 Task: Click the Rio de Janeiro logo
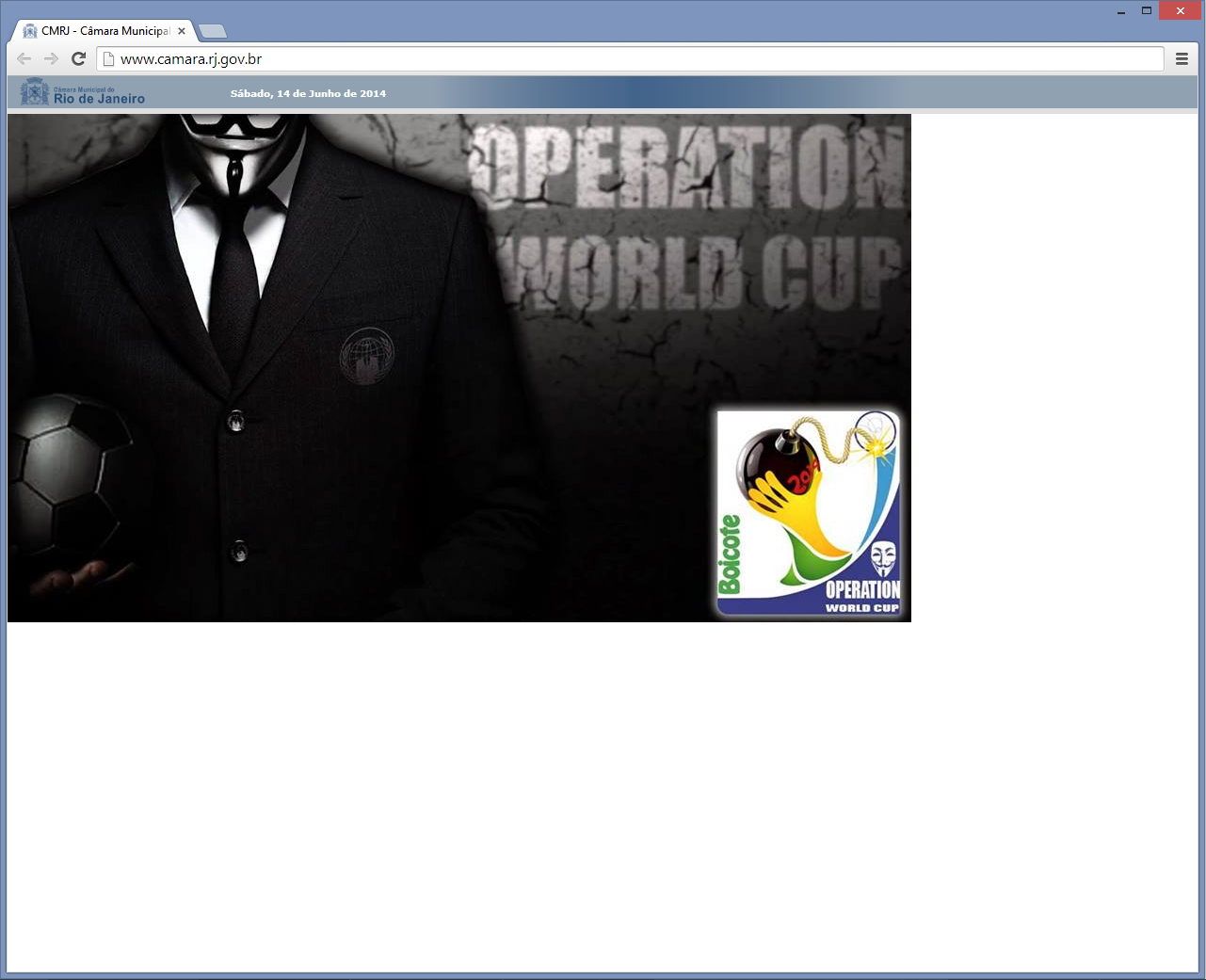tap(83, 92)
